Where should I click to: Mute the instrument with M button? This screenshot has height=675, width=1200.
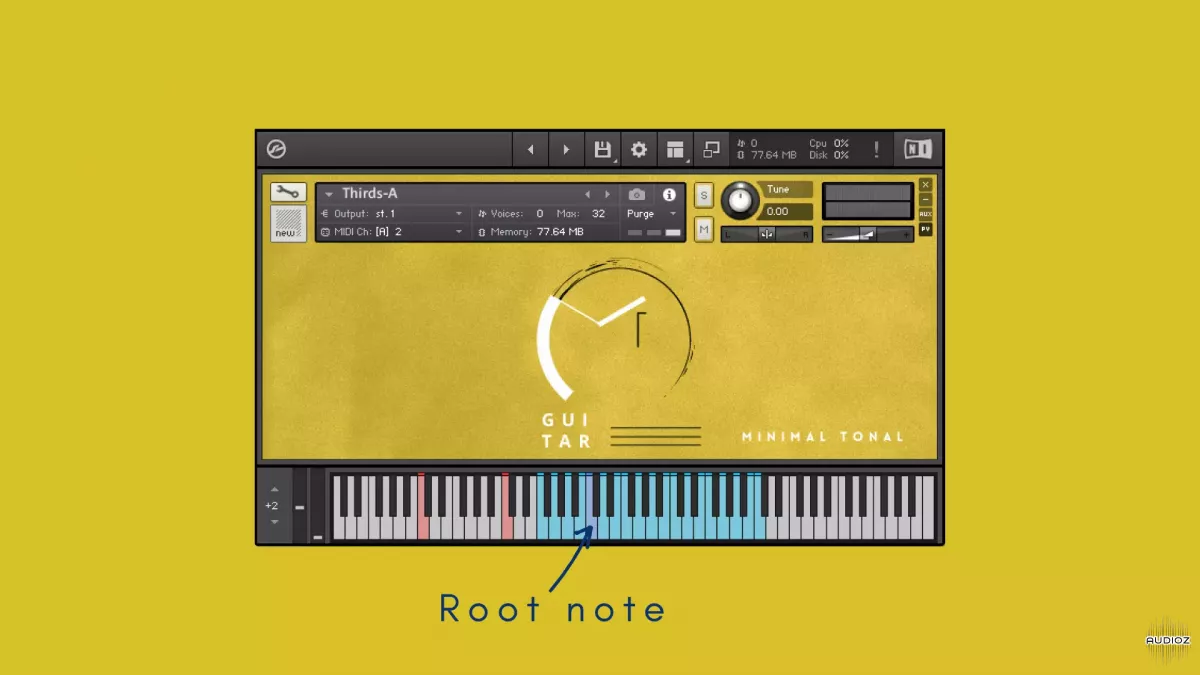(703, 230)
